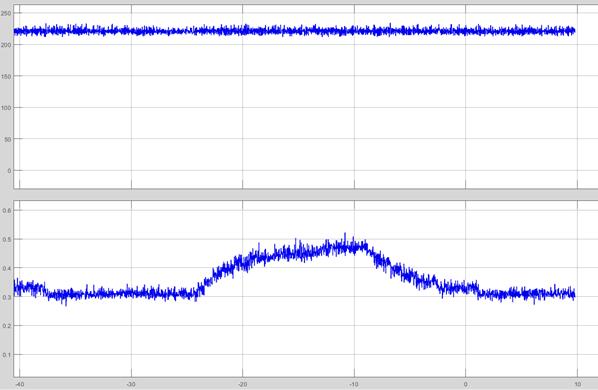Click the gray divider between the two plots
Image resolution: width=598 pixels, height=390 pixels.
(299, 194)
